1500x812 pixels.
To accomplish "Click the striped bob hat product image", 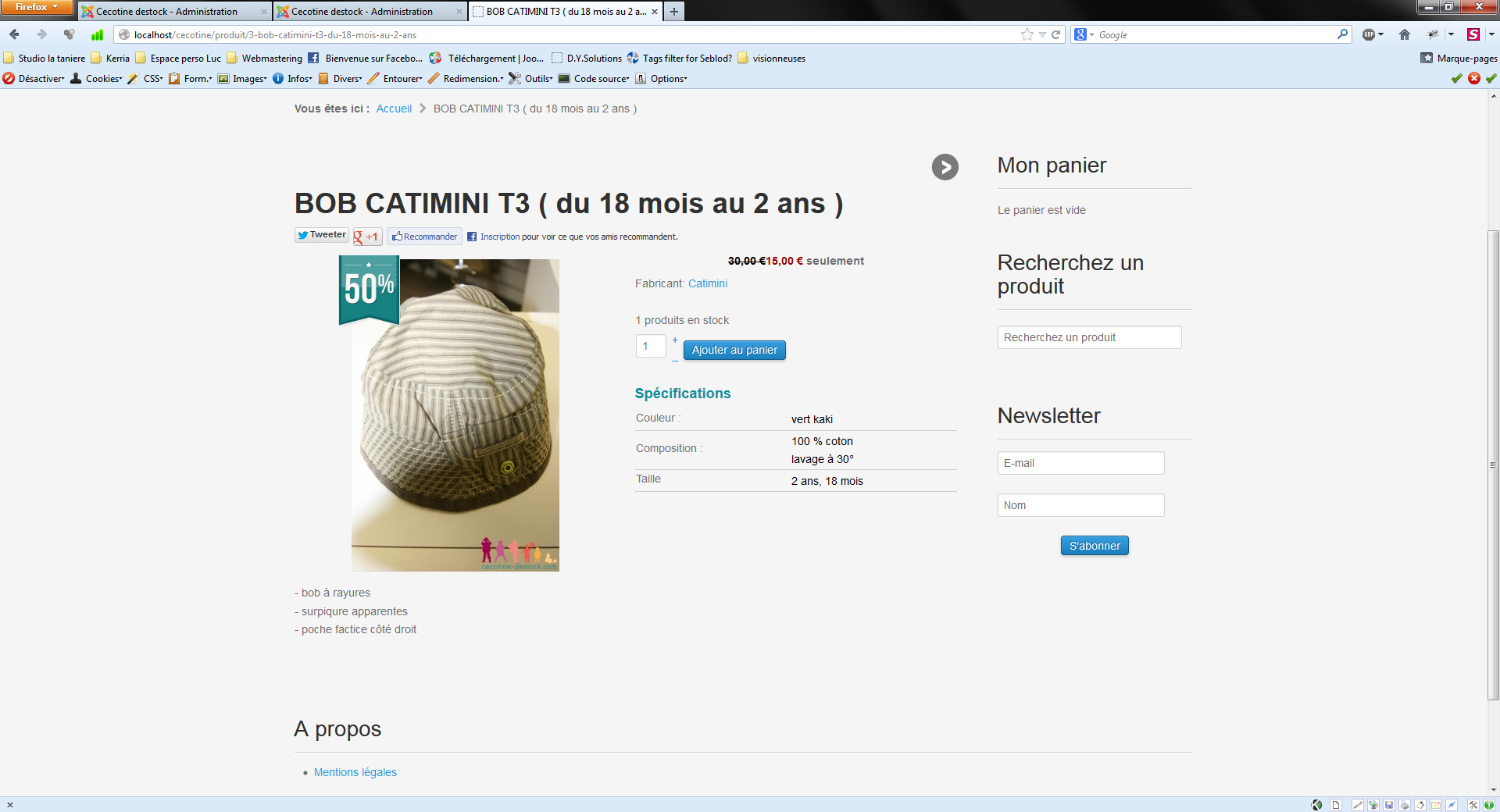I will (455, 415).
